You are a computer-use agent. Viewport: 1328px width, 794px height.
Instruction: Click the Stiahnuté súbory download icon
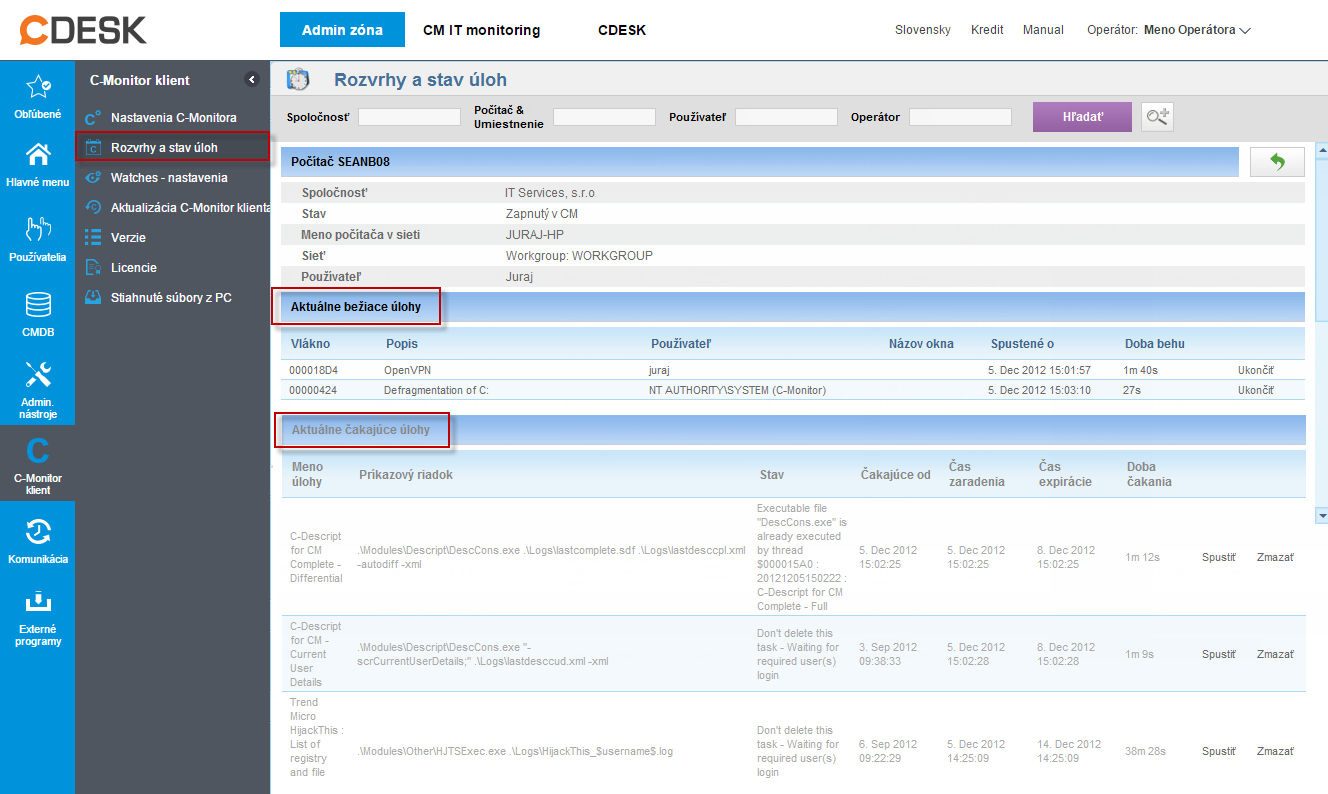coord(93,298)
